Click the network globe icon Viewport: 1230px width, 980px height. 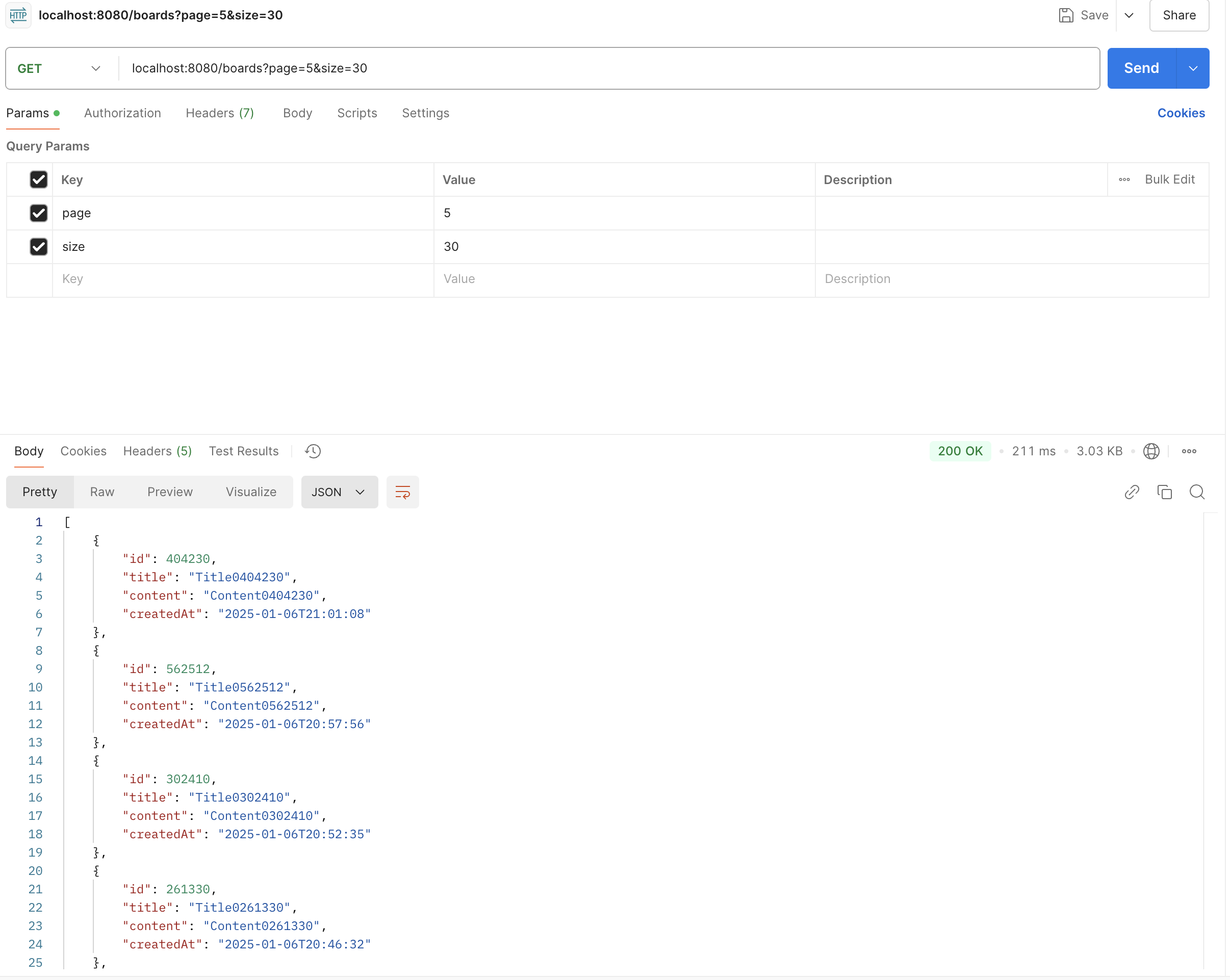point(1151,451)
